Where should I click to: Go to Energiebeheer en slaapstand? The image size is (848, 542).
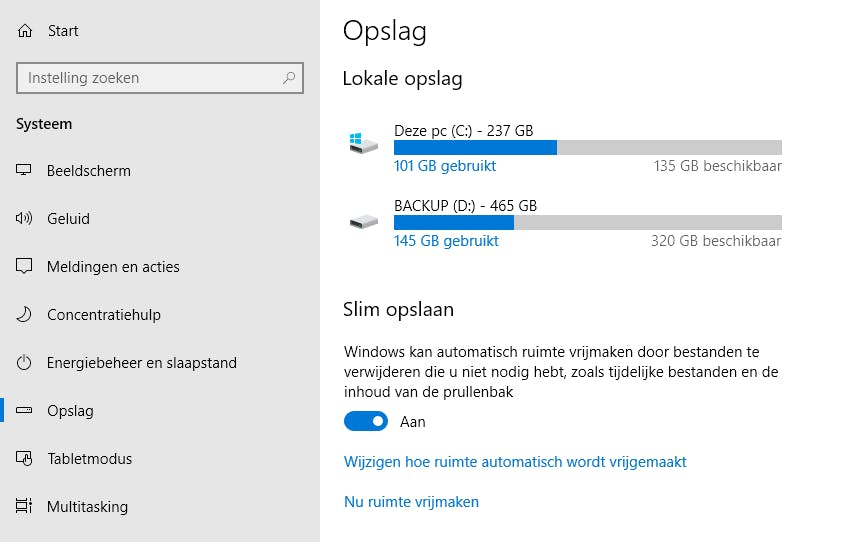[141, 363]
